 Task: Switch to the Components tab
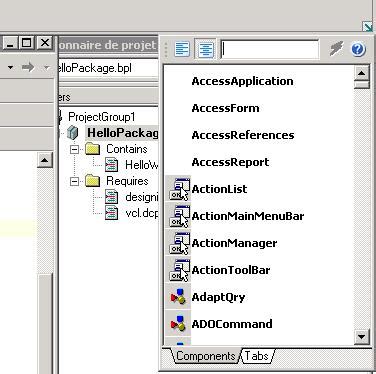206,356
